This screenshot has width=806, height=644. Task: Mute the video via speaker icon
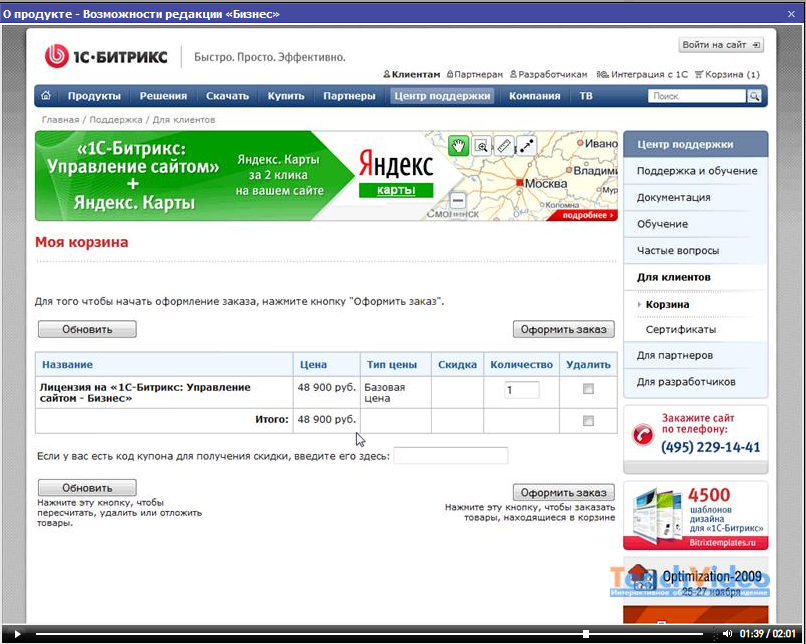click(x=727, y=634)
